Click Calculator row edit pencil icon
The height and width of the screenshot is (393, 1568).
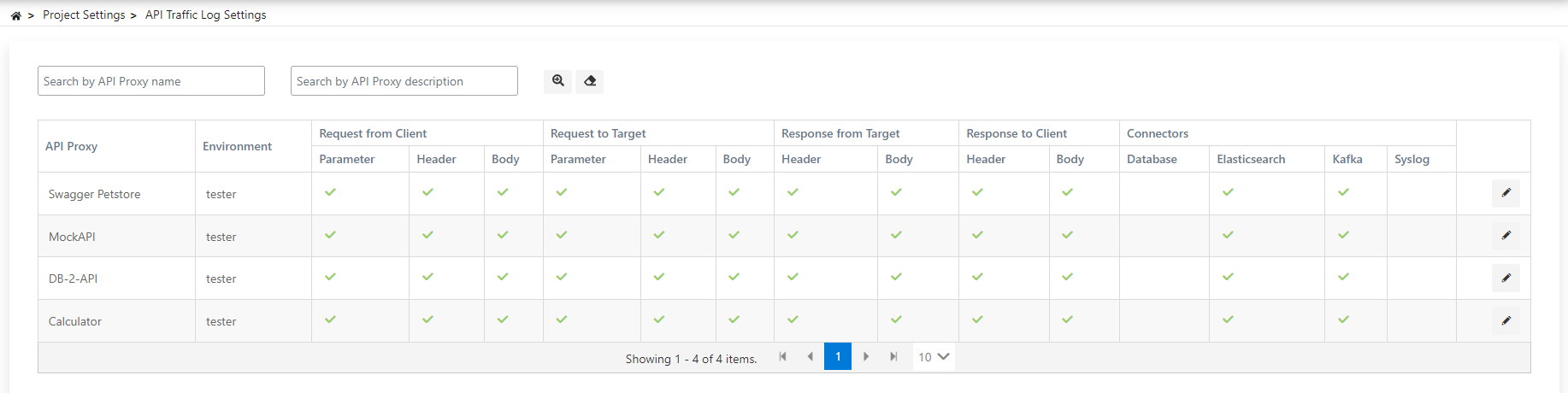pyautogui.click(x=1506, y=320)
